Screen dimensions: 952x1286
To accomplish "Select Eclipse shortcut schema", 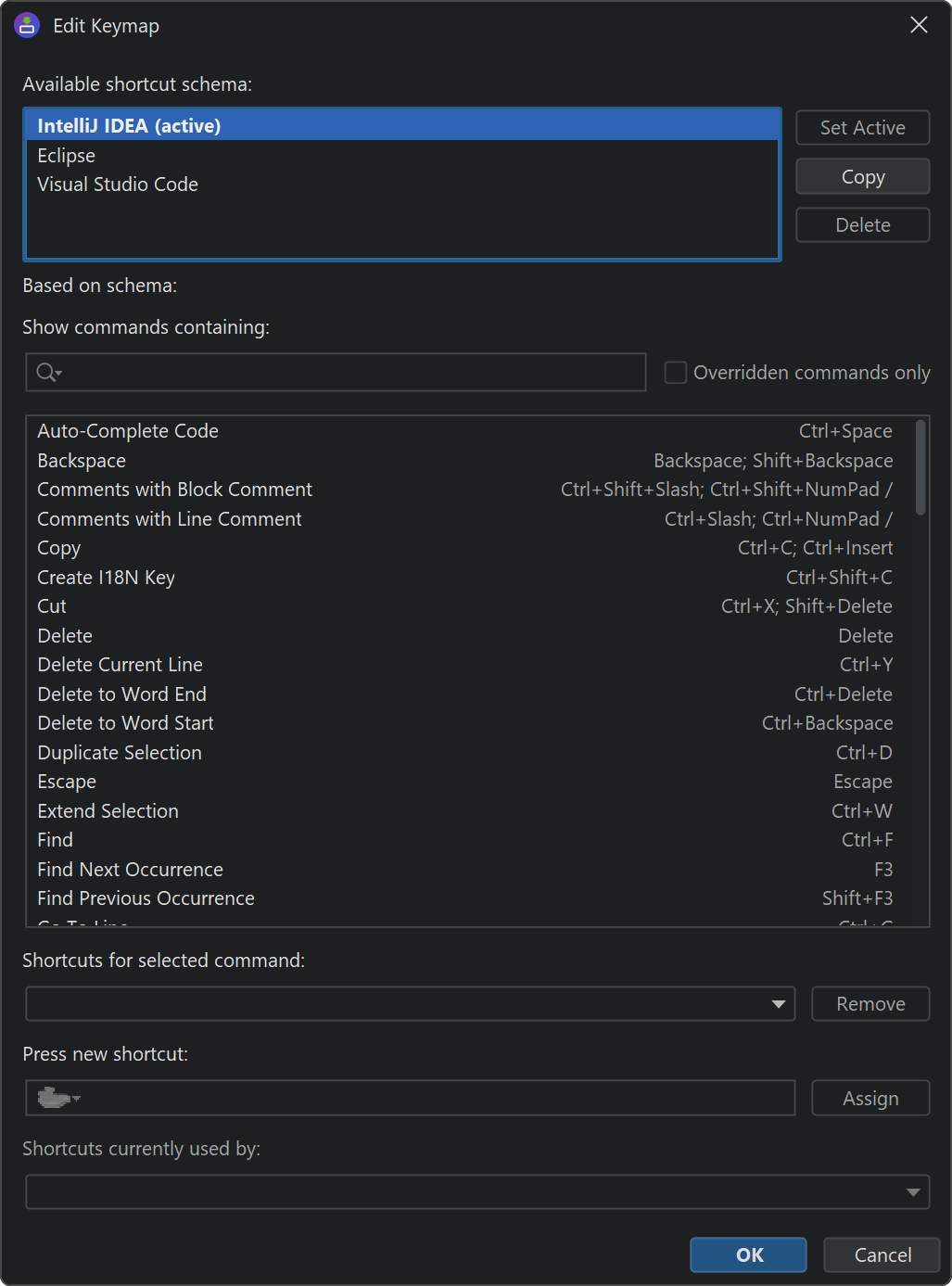I will tap(67, 156).
